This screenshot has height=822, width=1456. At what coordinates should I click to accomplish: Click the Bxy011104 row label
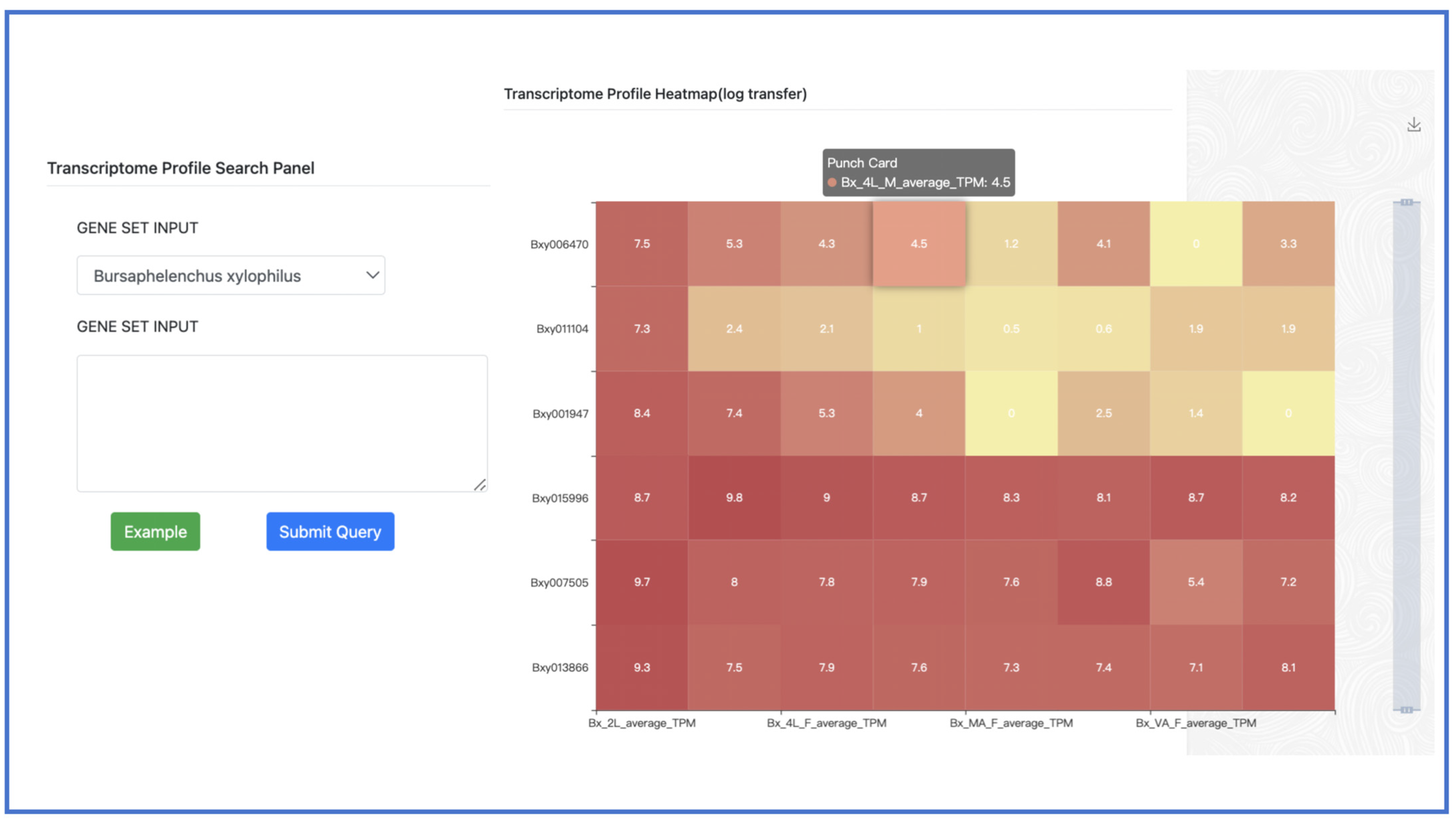point(562,329)
